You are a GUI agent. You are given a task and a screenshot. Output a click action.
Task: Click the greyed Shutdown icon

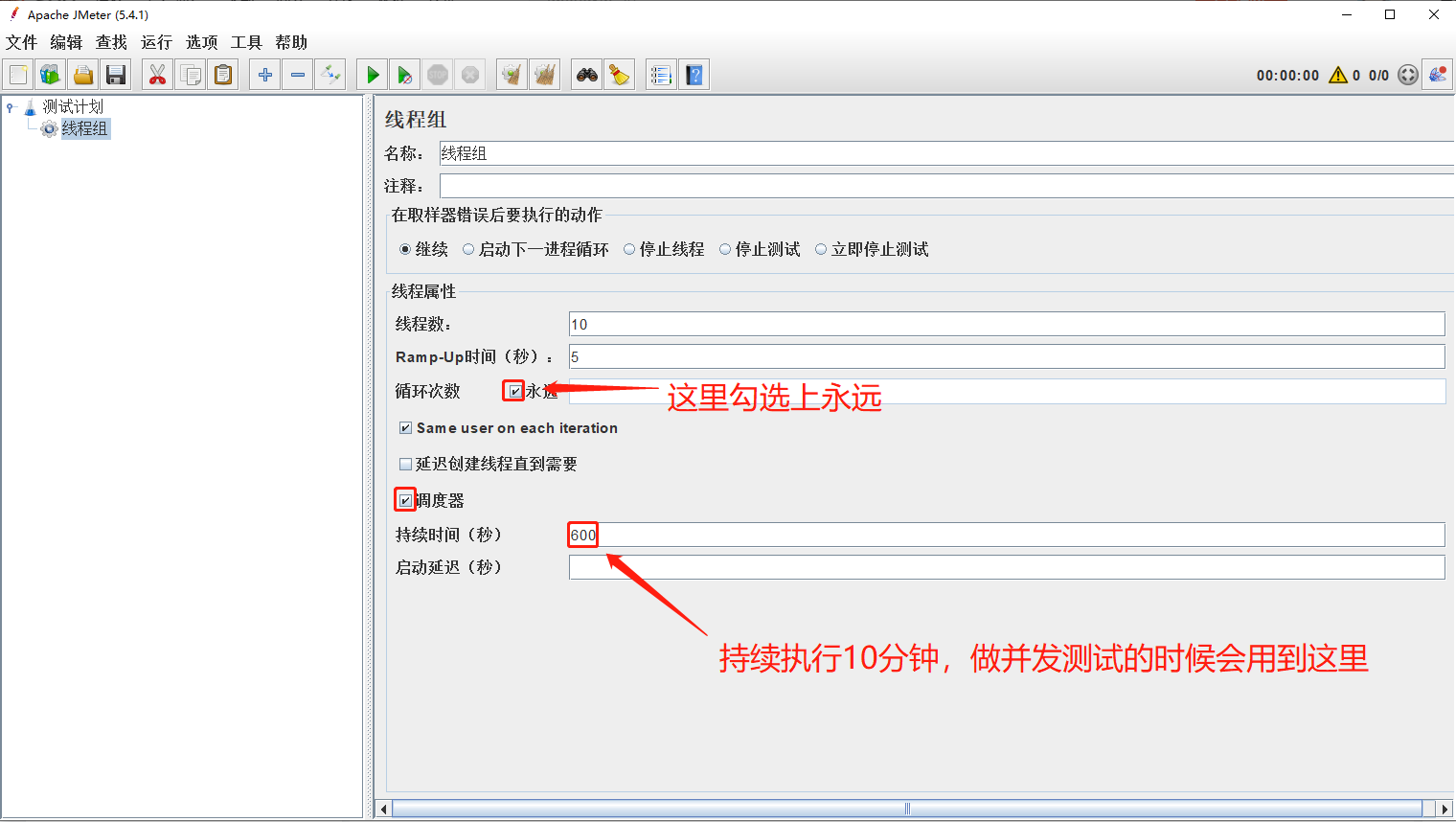point(470,75)
